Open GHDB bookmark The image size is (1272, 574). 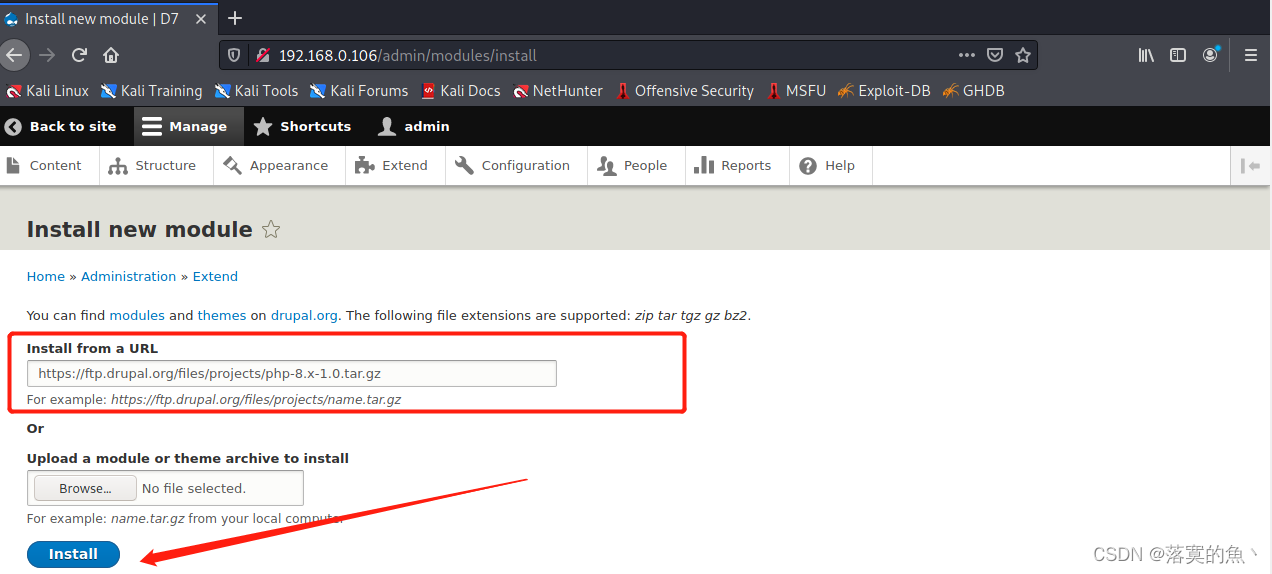coord(973,90)
